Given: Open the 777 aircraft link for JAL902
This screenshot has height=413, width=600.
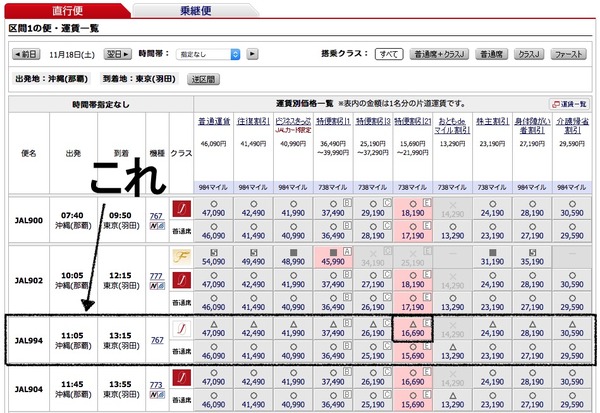Looking at the screenshot, I should tap(156, 276).
